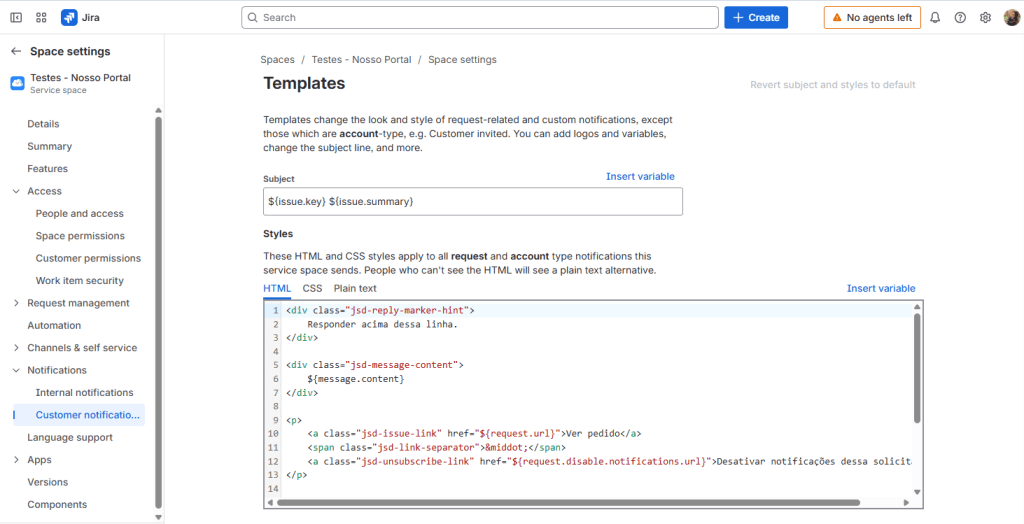Click the Subject input field
Screen dimensions: 1024x524
[x=472, y=201]
